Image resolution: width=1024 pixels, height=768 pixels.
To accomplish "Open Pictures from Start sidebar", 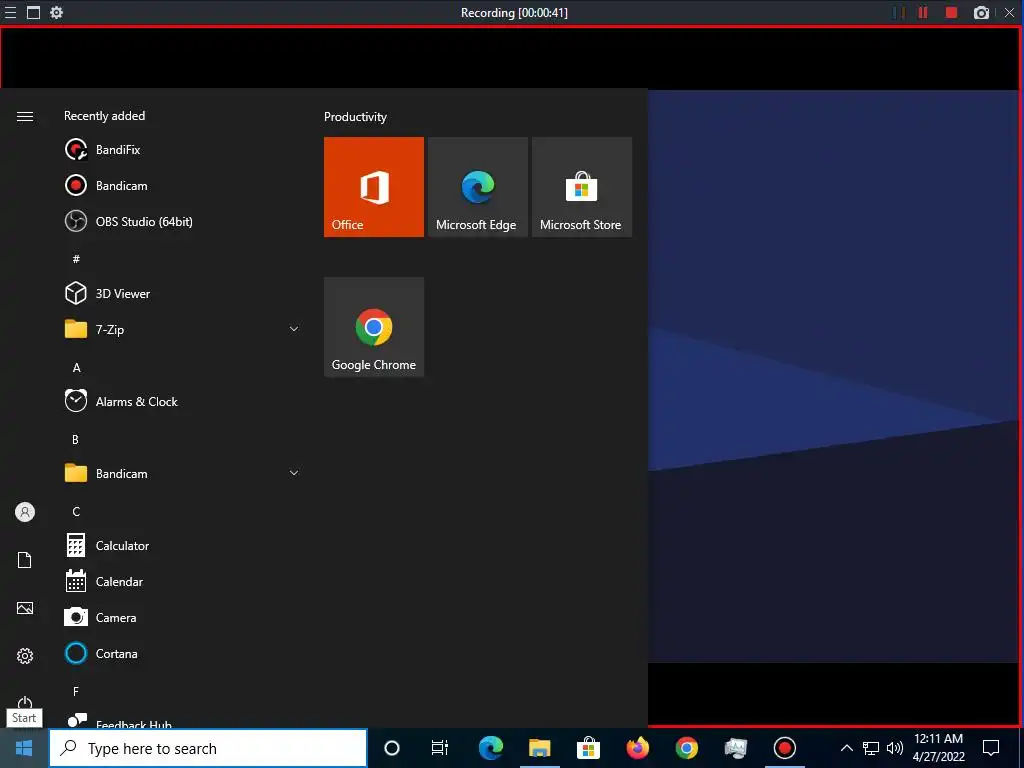I will (x=25, y=608).
